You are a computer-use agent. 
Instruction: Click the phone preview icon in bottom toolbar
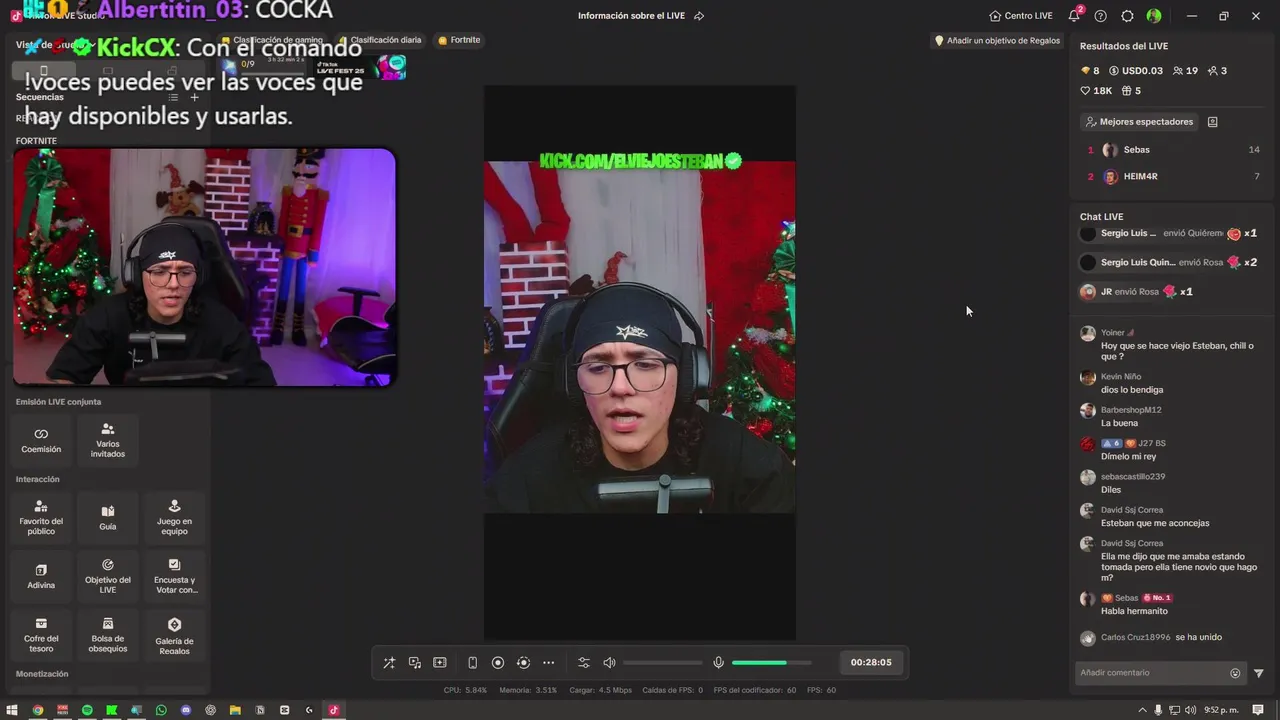pyautogui.click(x=472, y=663)
